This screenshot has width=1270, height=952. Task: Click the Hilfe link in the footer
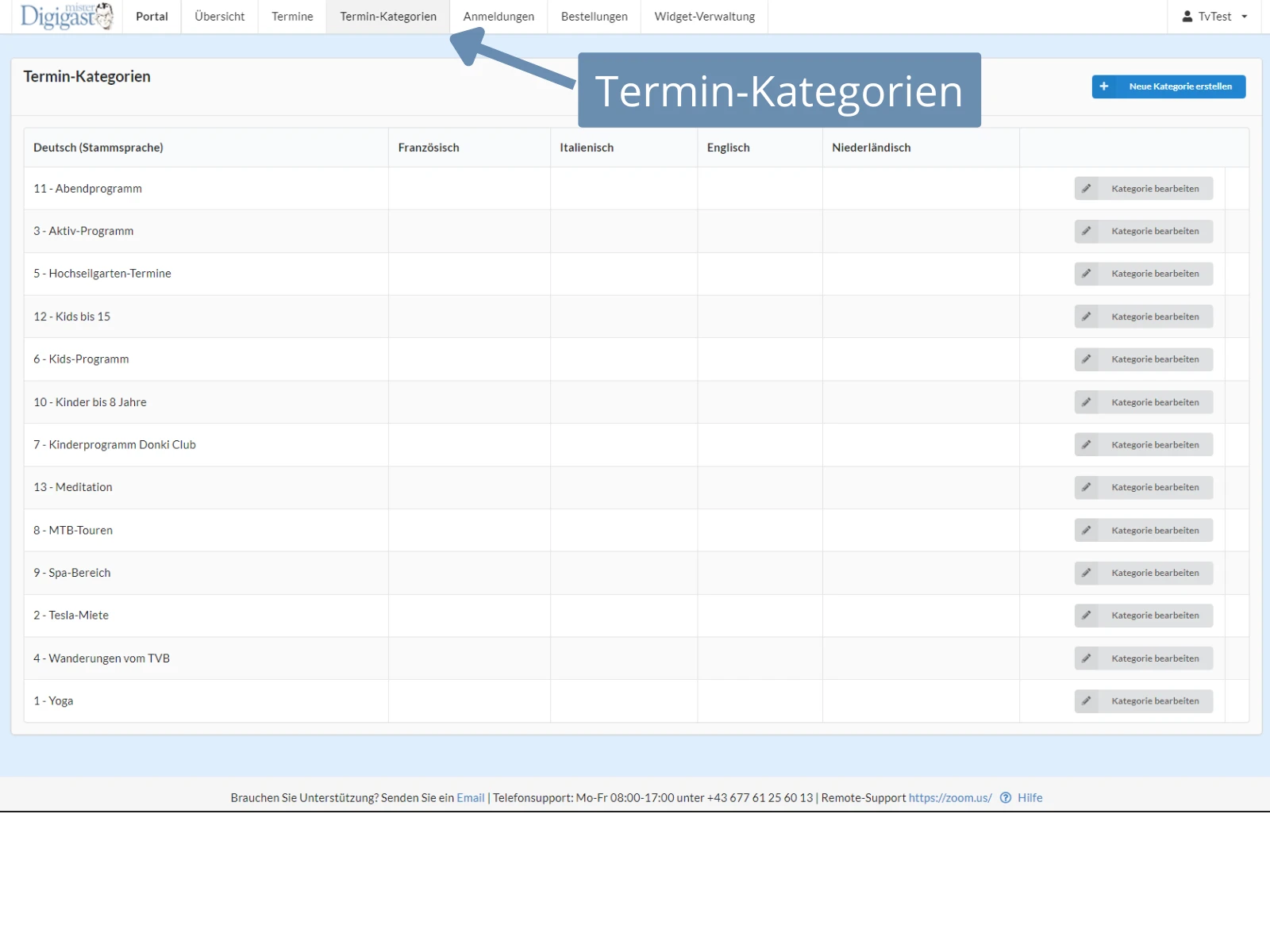click(1030, 797)
